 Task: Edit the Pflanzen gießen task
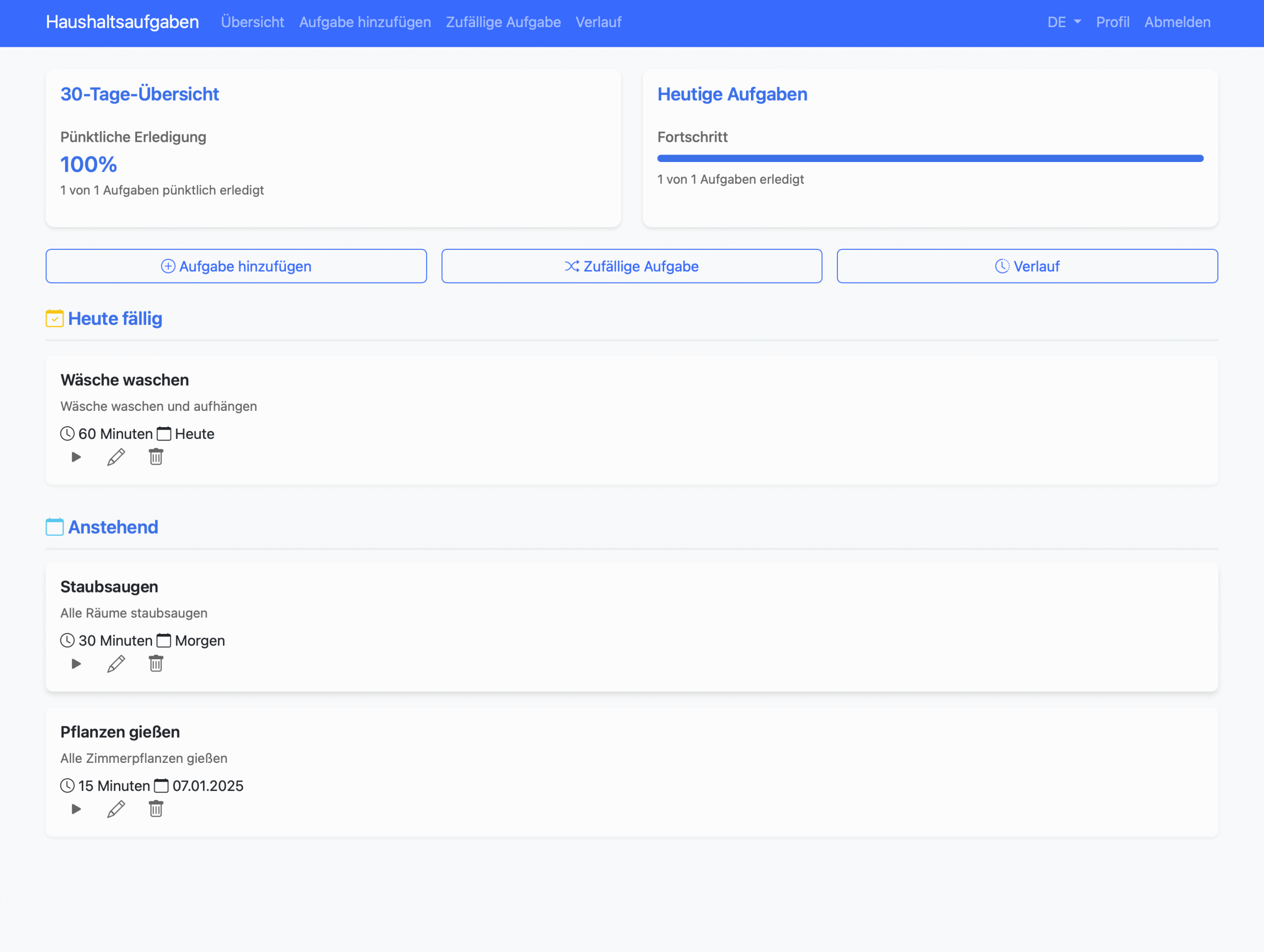[x=116, y=809]
